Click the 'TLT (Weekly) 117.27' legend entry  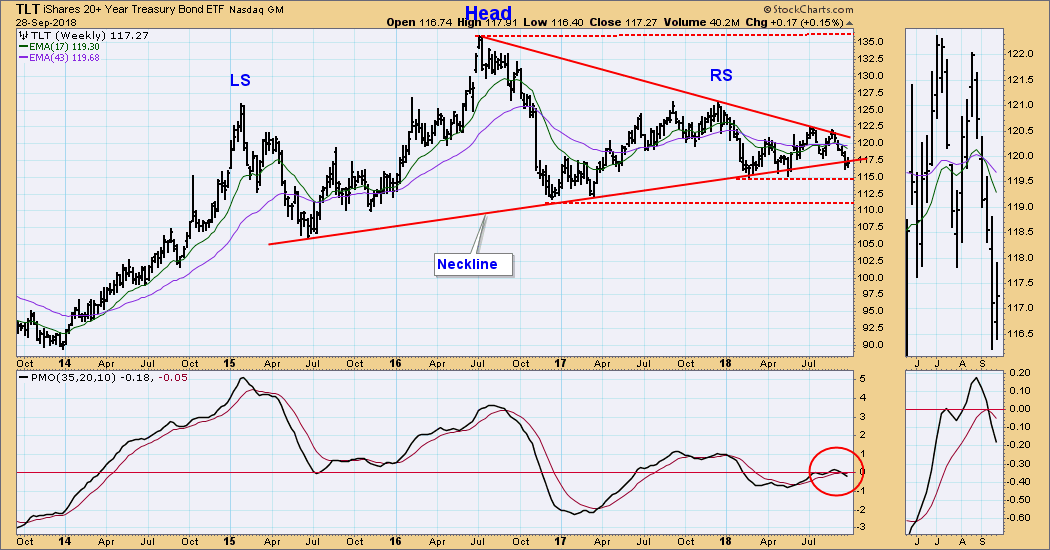pos(88,36)
